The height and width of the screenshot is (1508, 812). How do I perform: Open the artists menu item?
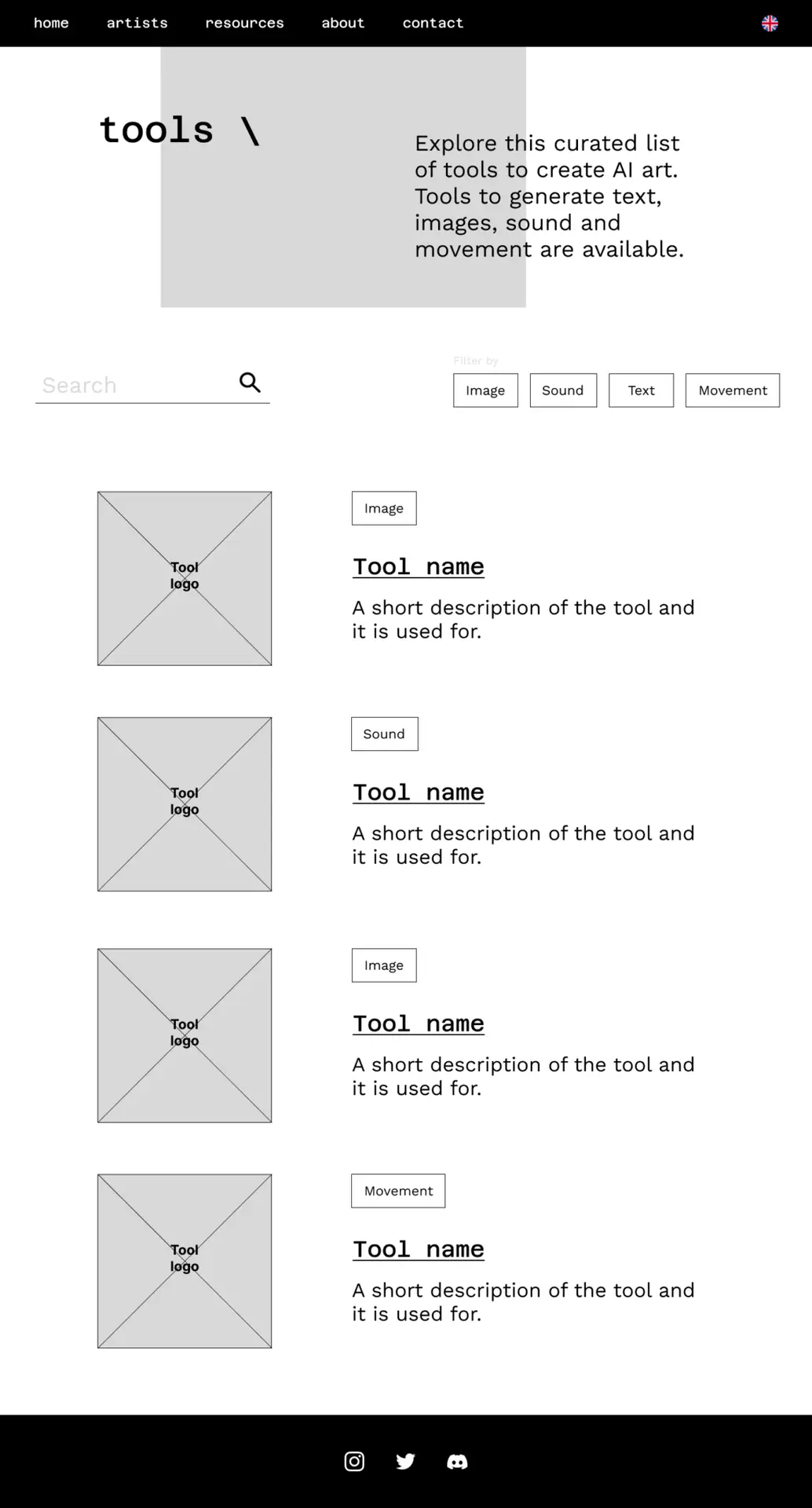pos(137,24)
